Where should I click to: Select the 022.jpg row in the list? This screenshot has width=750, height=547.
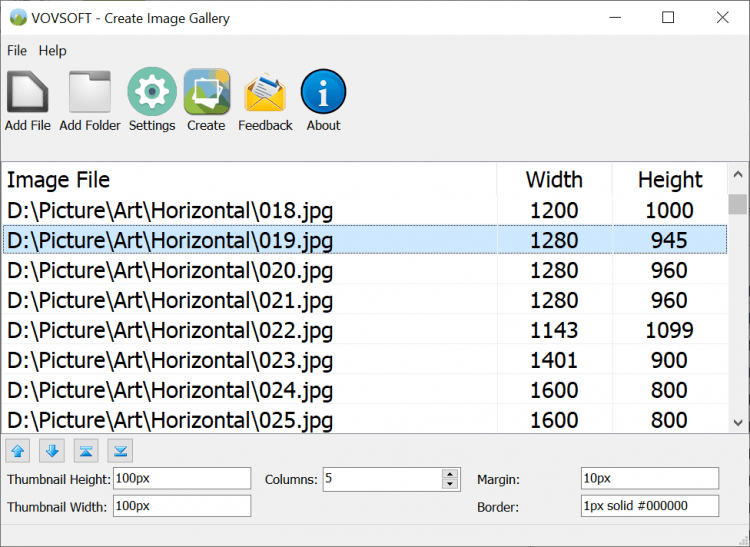click(250, 330)
